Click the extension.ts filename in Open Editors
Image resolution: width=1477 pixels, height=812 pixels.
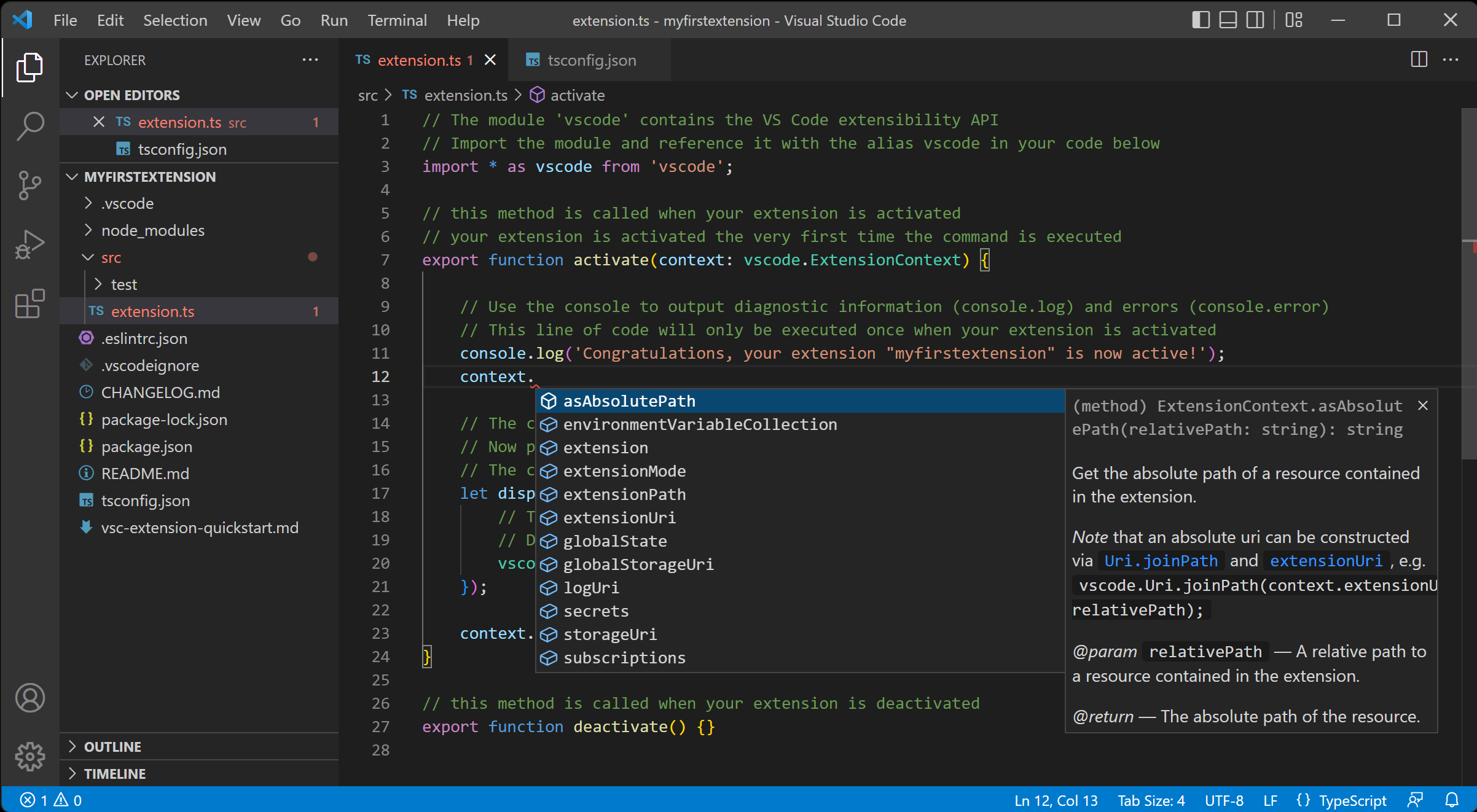pos(180,121)
